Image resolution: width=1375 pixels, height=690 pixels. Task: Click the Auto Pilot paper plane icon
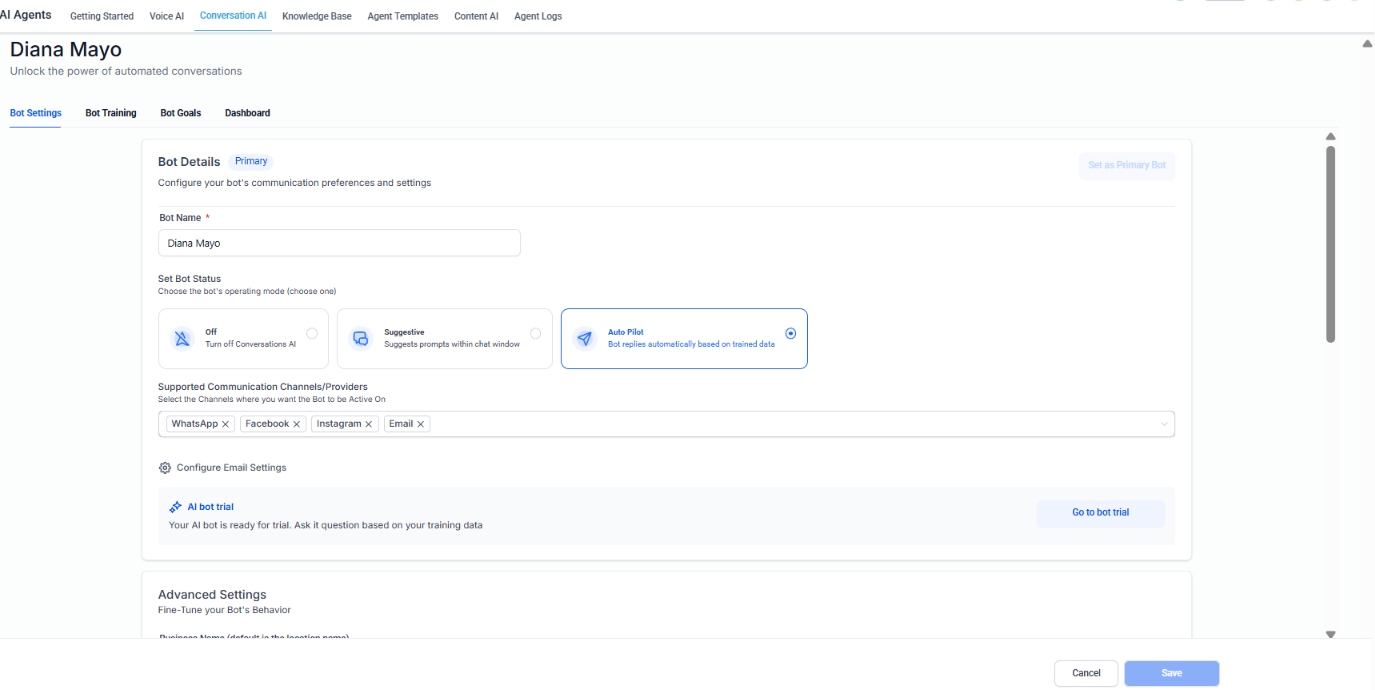[585, 338]
